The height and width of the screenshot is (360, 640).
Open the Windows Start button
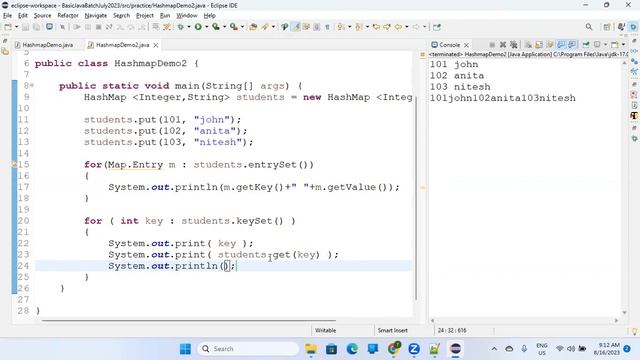[x=185, y=349]
